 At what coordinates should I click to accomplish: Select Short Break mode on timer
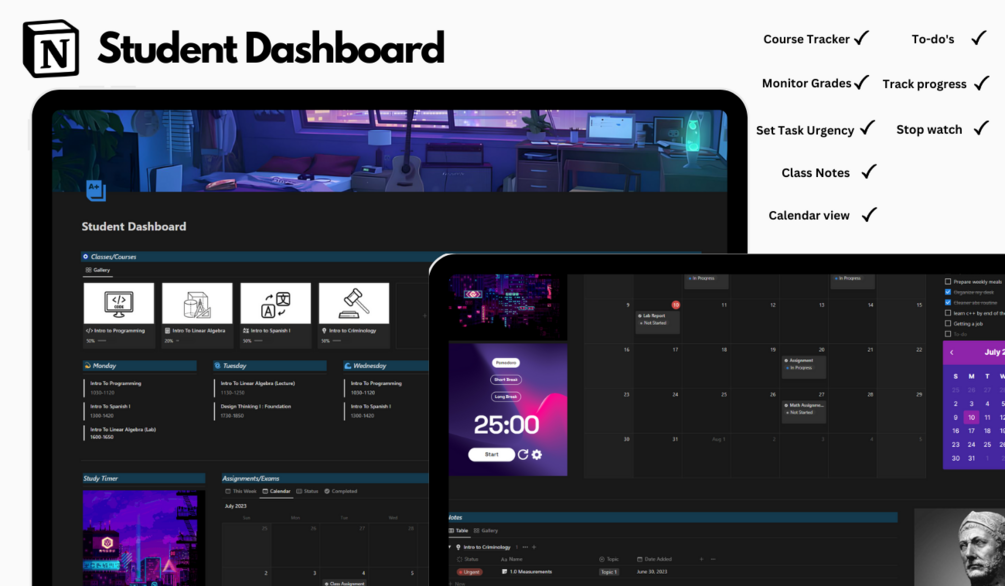(x=506, y=380)
